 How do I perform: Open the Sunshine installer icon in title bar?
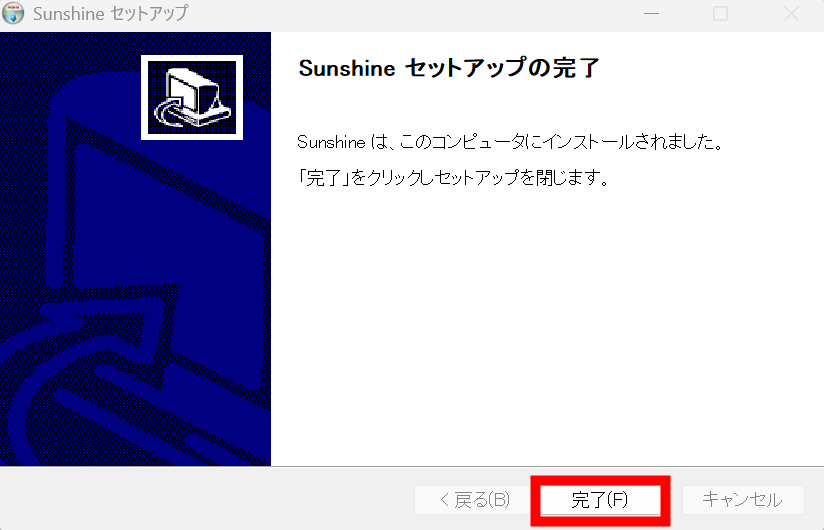pos(13,13)
